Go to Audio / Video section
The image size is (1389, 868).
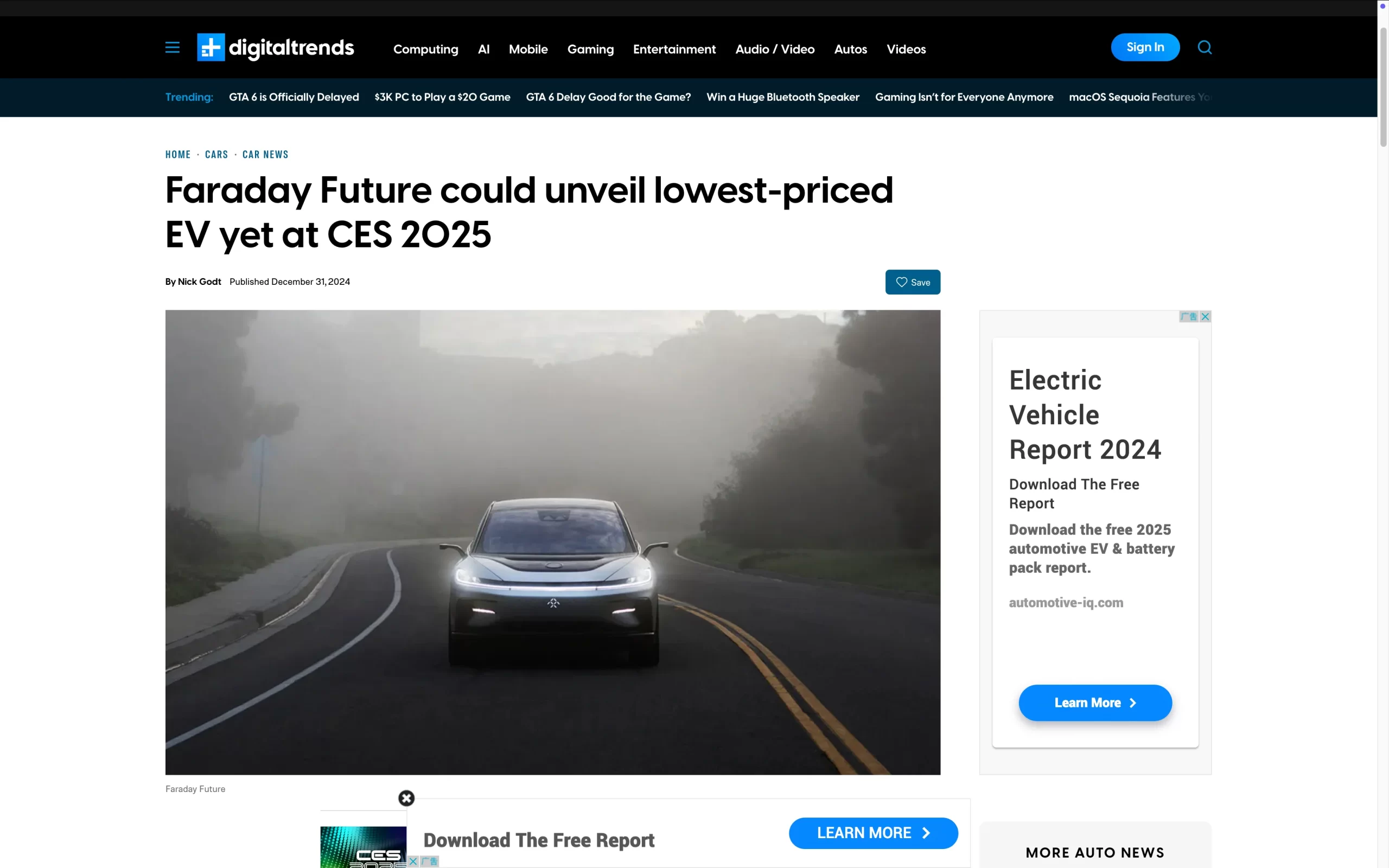coord(775,49)
